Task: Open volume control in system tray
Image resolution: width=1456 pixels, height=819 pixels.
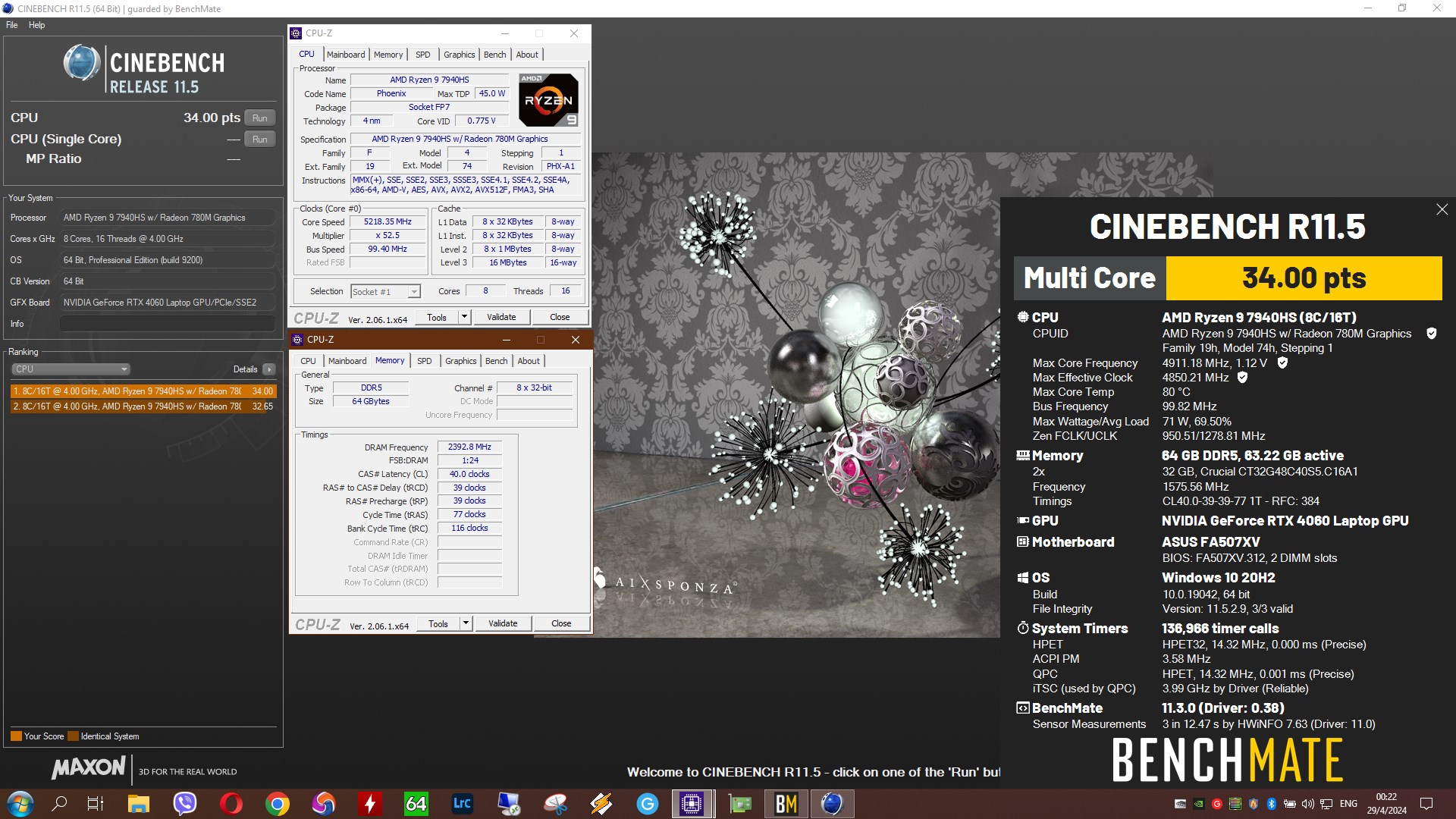Action: 1308,804
